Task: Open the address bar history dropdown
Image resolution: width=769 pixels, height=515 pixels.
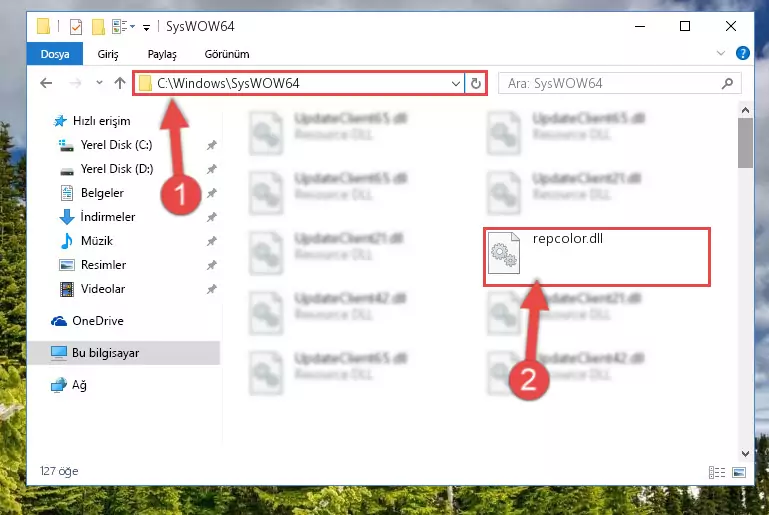Action: coord(456,84)
